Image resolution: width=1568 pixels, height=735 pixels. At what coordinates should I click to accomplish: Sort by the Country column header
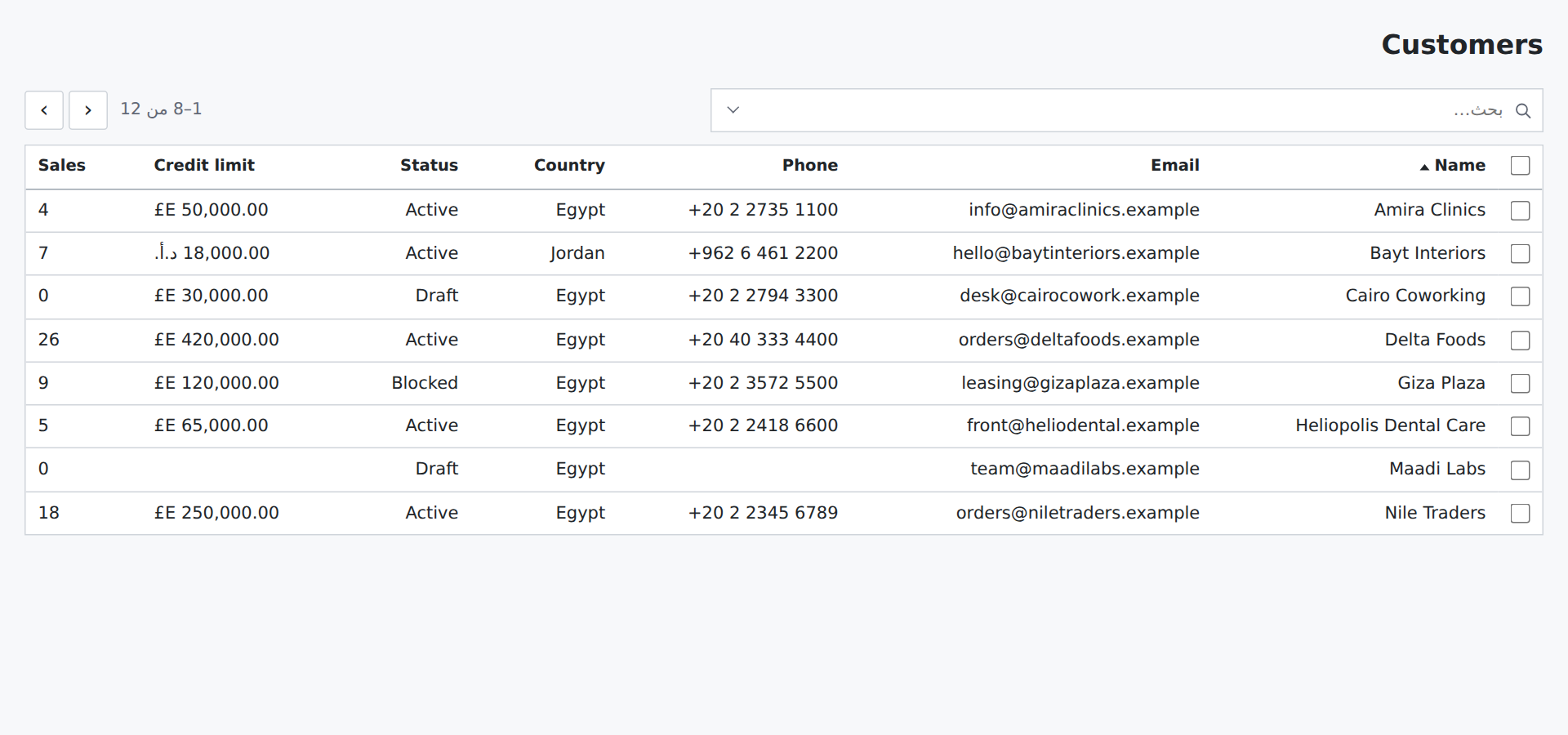pyautogui.click(x=569, y=166)
